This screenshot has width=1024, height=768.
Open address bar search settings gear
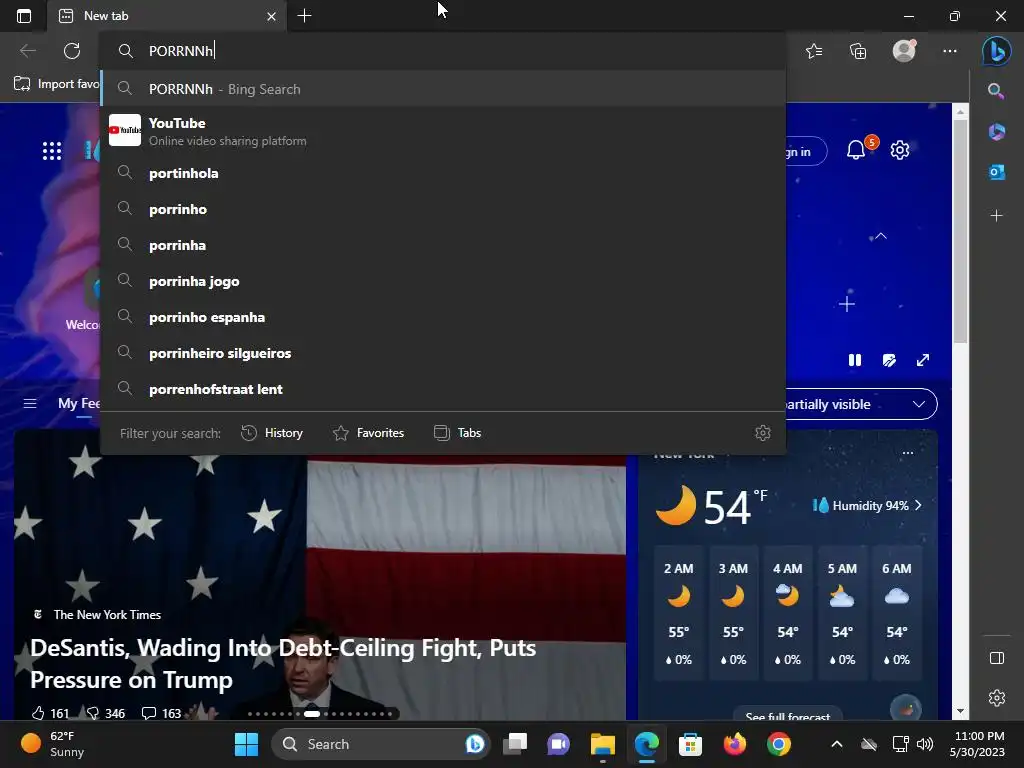coord(762,433)
